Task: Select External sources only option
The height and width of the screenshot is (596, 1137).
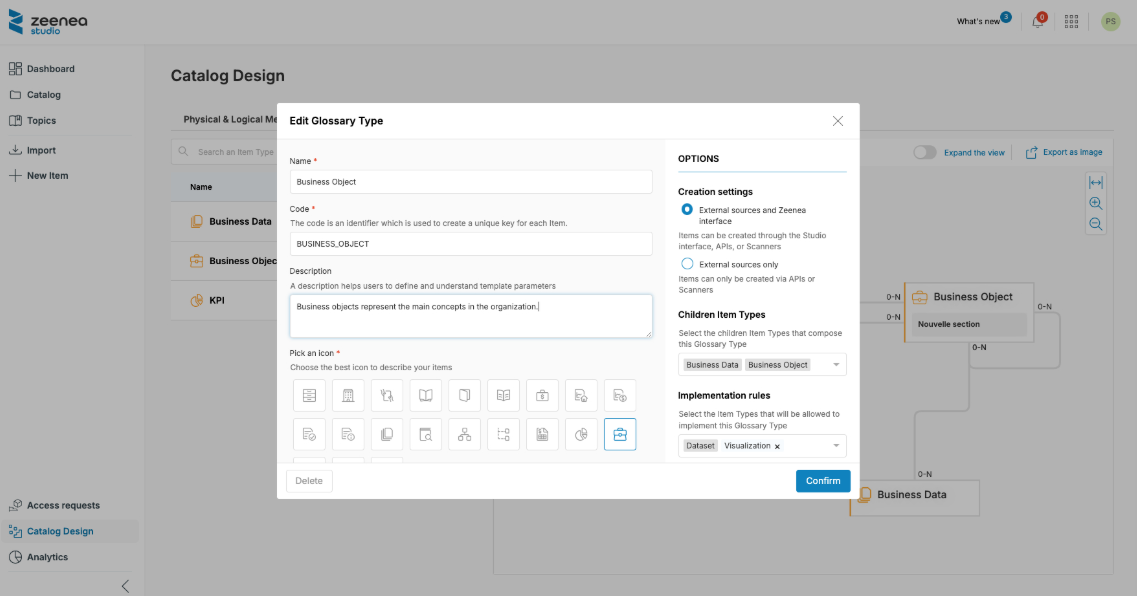Action: (687, 264)
